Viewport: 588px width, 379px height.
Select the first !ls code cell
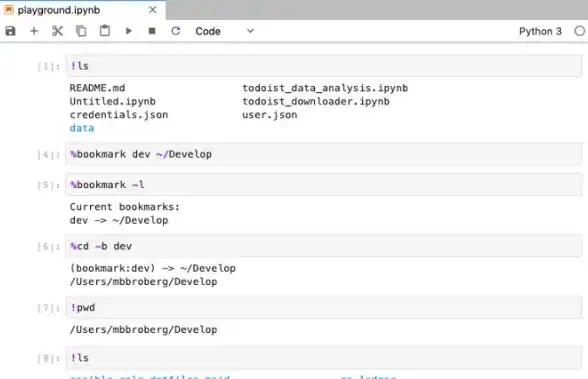[x=324, y=66]
